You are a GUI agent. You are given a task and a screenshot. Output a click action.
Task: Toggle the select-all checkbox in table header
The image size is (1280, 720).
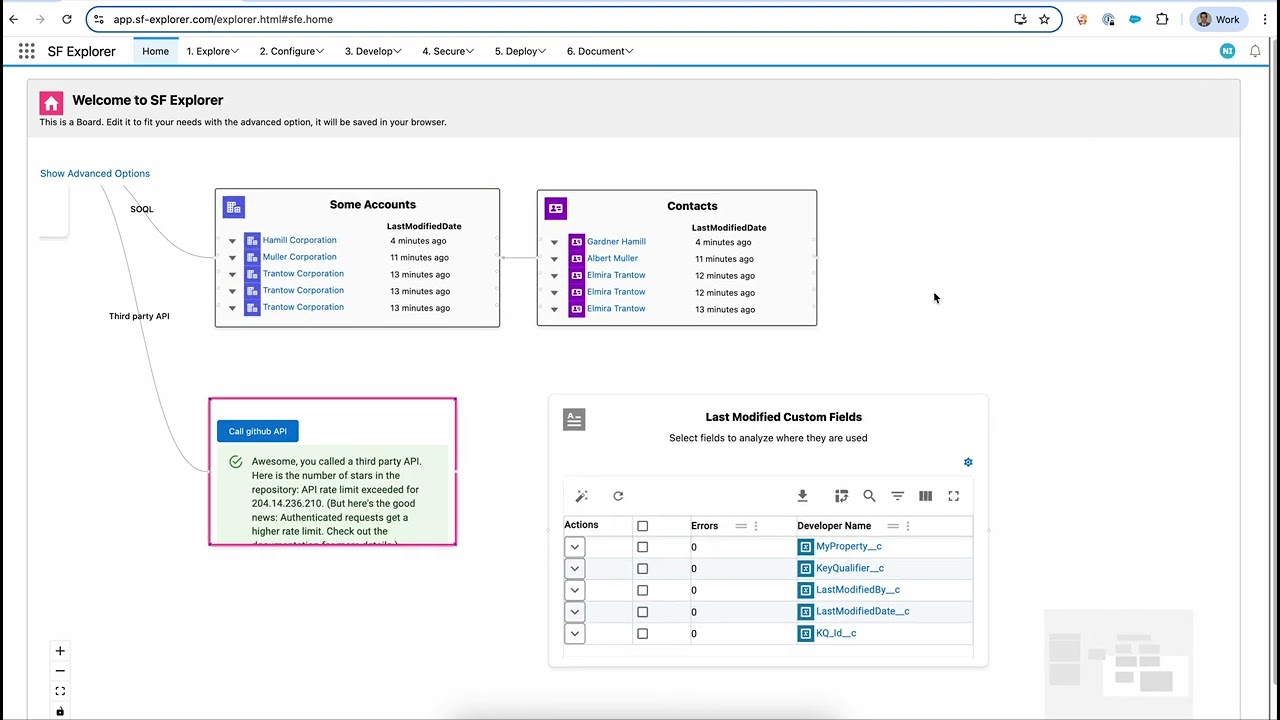[642, 526]
